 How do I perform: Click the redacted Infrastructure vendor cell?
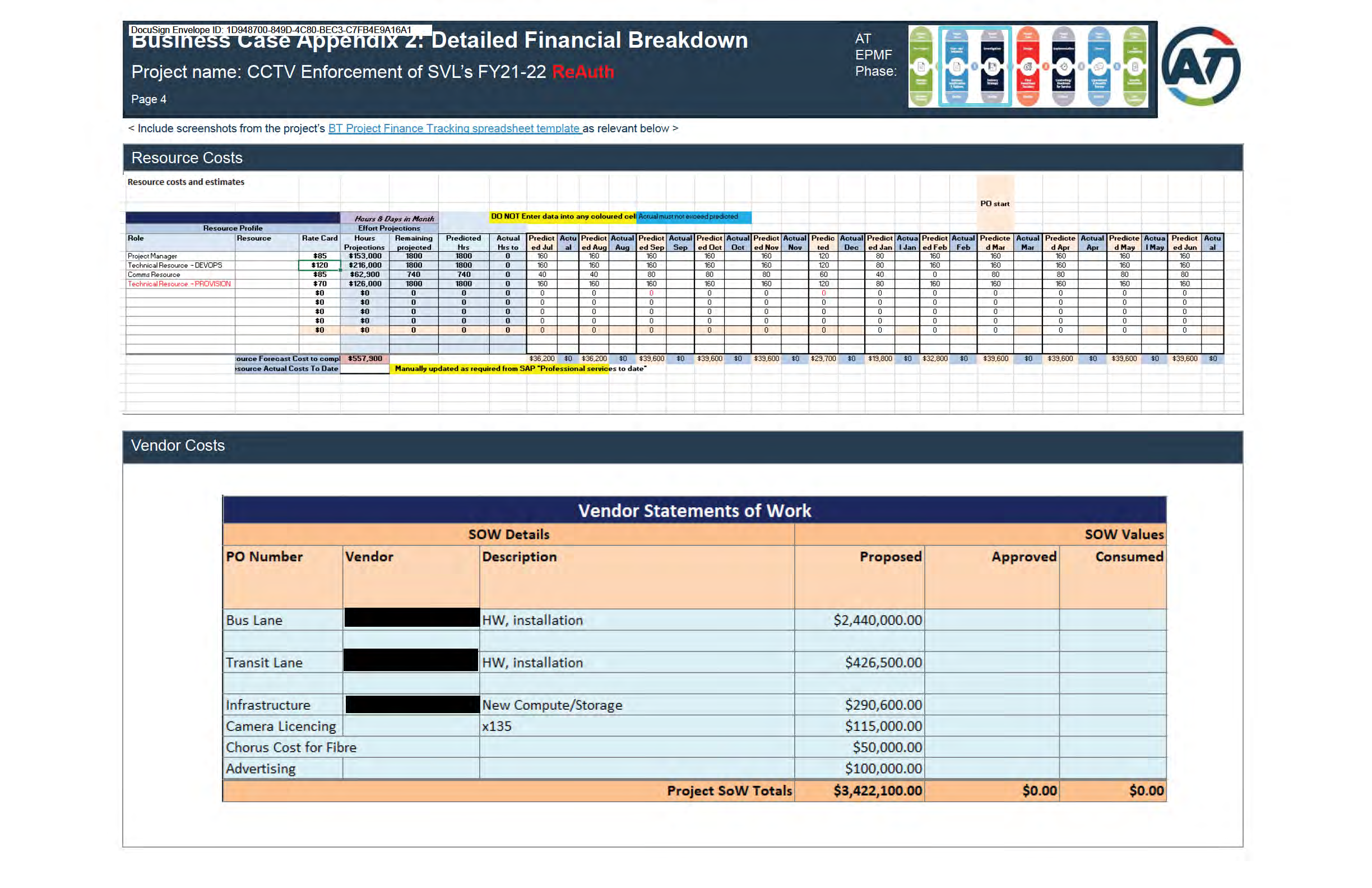(411, 705)
